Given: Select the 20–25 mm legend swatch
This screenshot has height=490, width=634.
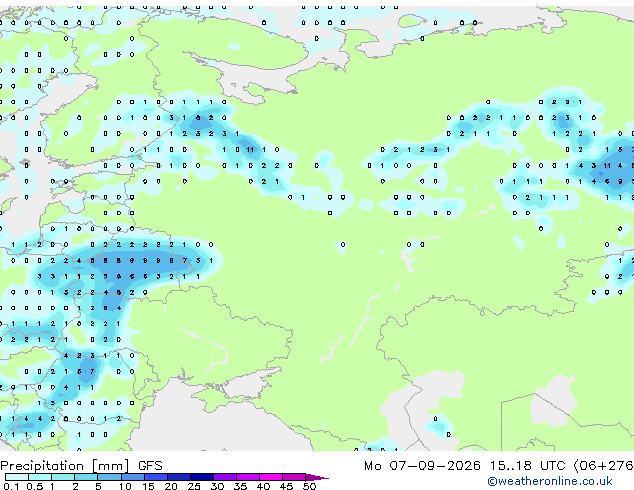Looking at the screenshot, I should (178, 477).
